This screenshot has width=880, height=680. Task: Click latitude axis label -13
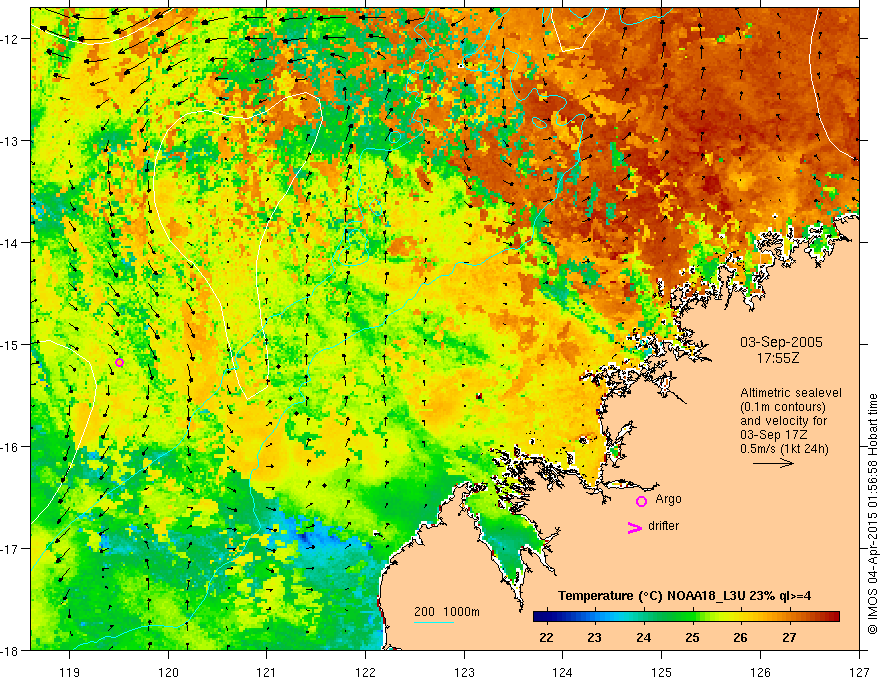pos(11,140)
